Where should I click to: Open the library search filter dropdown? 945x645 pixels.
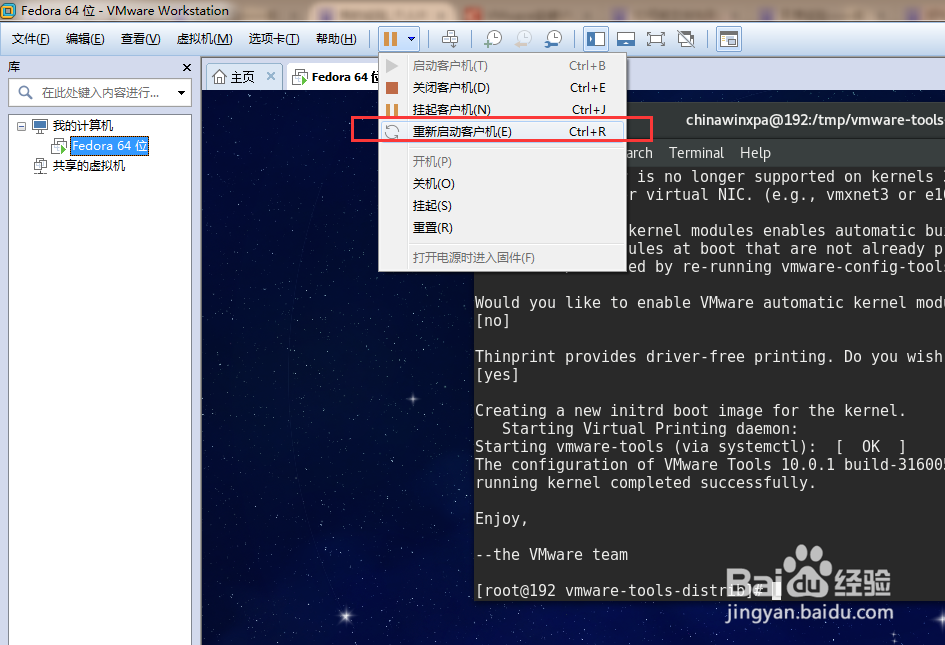181,93
